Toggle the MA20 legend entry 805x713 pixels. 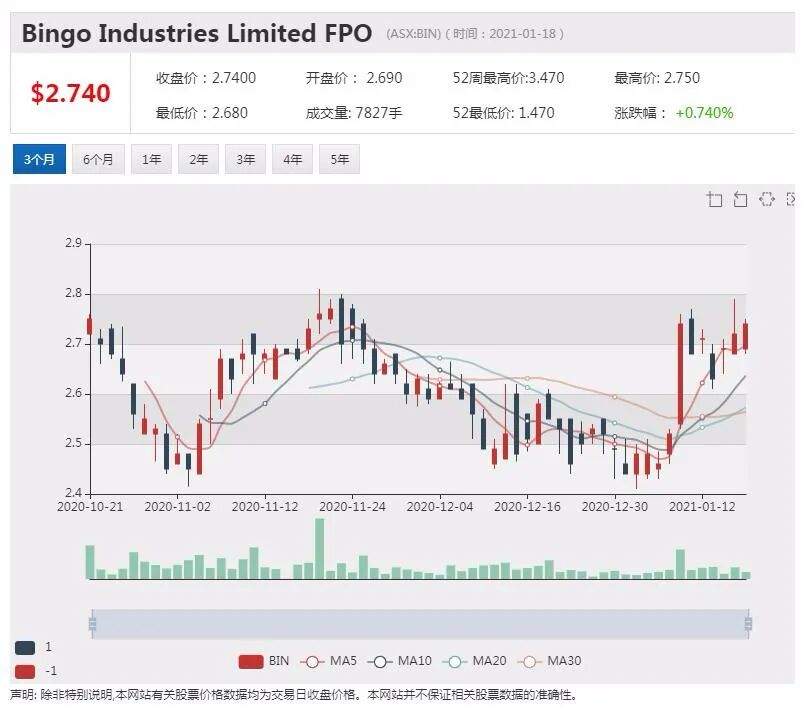474,661
